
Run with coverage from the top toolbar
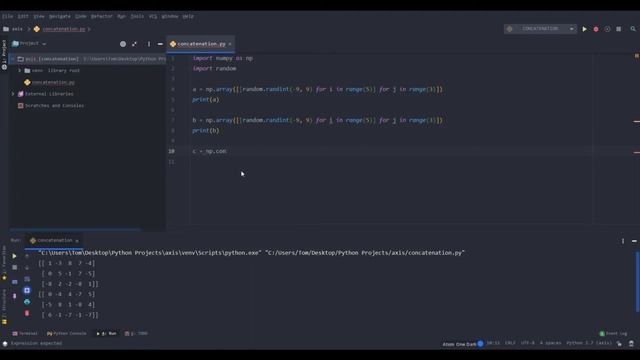(607, 29)
